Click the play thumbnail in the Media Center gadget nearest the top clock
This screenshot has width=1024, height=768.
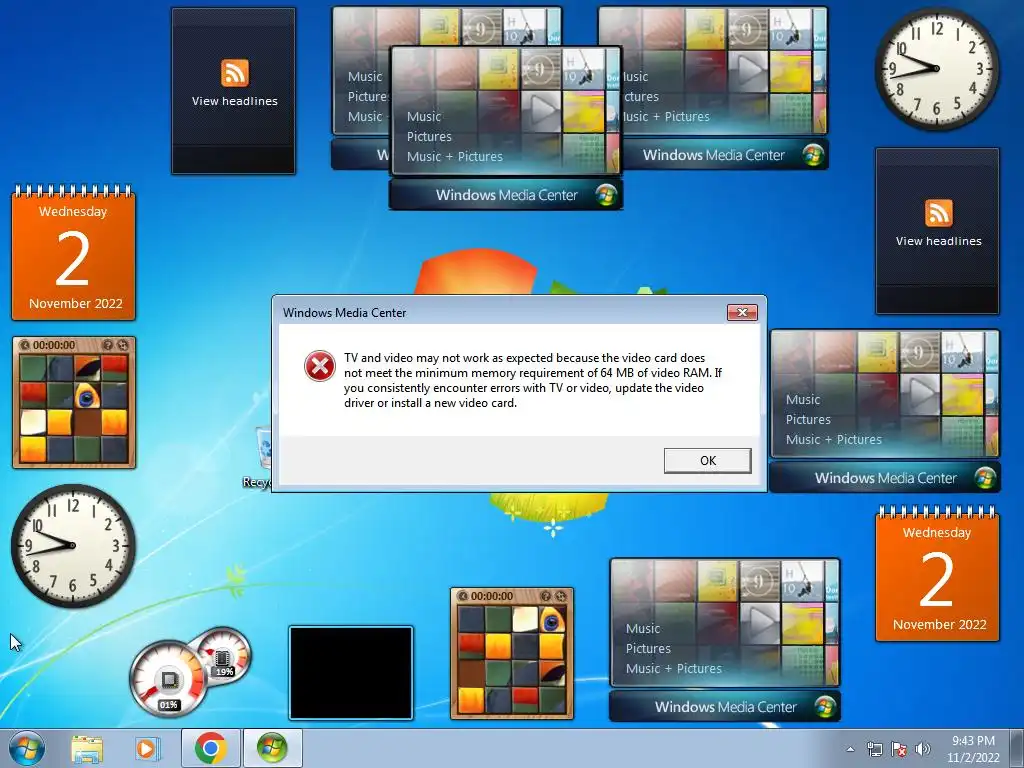tap(748, 71)
